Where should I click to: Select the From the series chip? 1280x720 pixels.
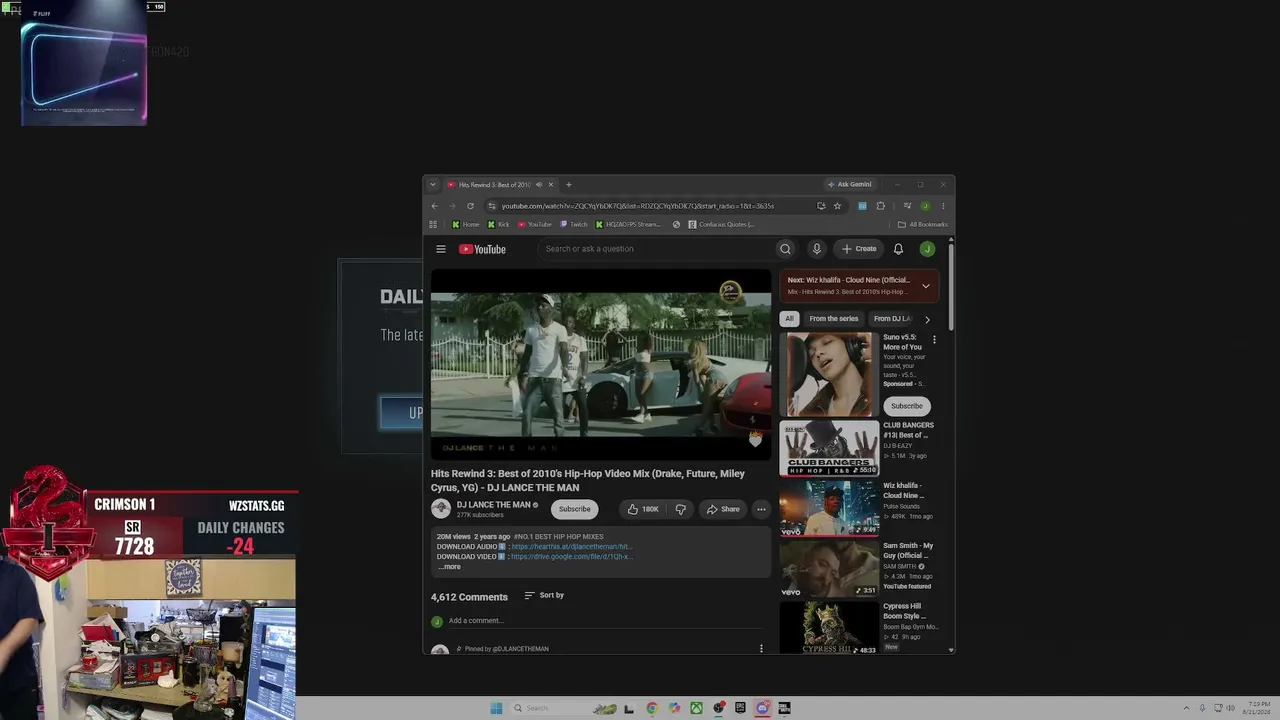[x=834, y=319]
